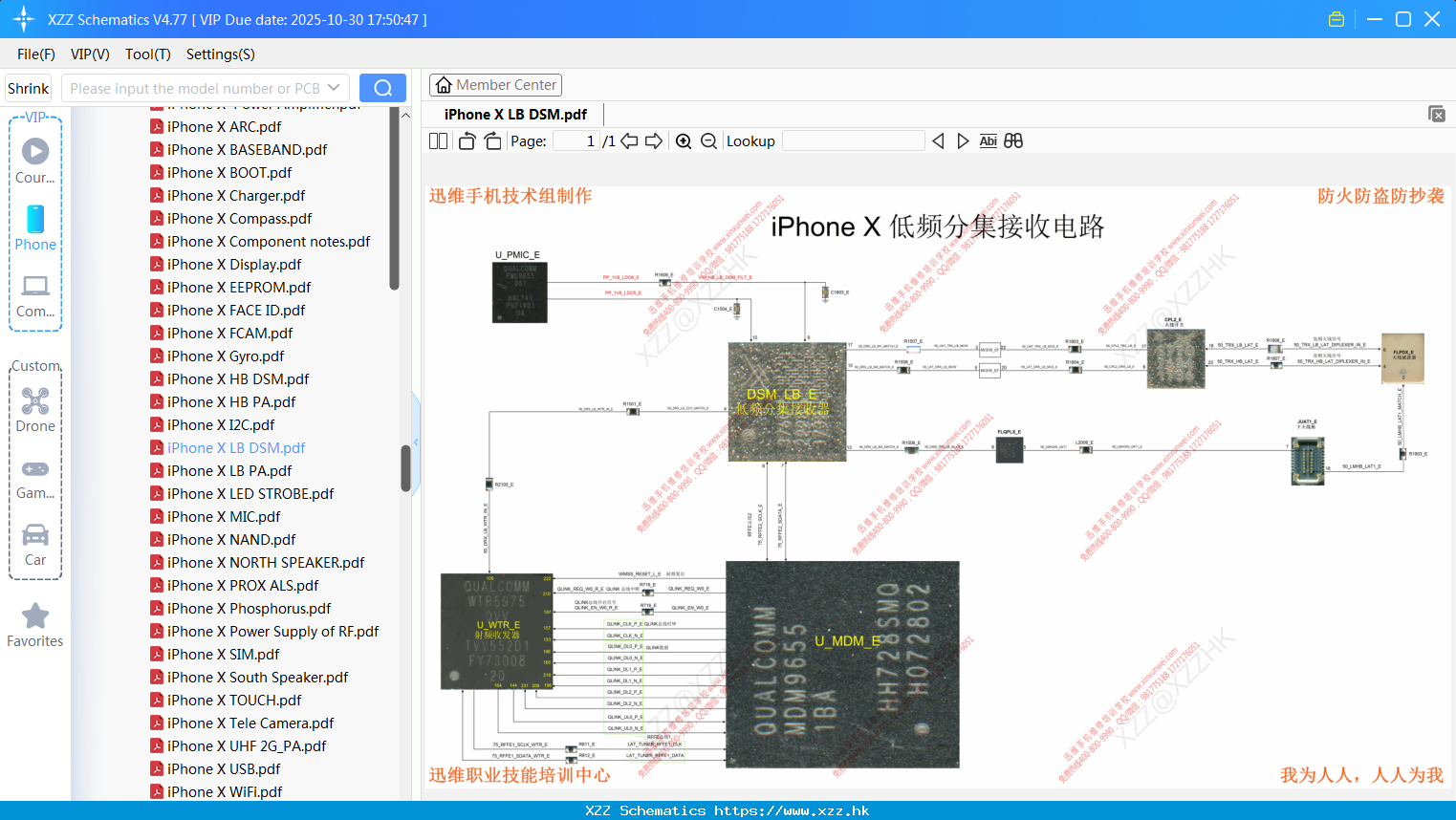Click the yellow toolbox icon in the title bar
This screenshot has width=1456, height=820.
coord(1336,19)
